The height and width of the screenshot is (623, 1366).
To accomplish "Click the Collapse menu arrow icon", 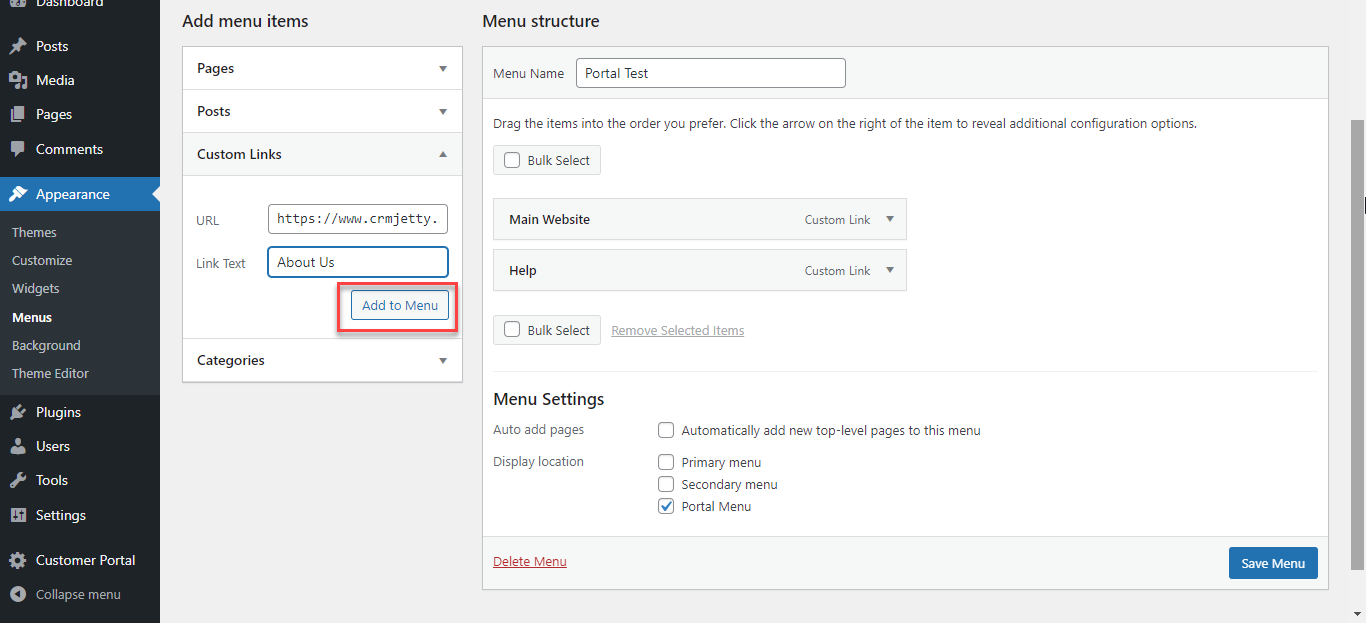I will [18, 594].
